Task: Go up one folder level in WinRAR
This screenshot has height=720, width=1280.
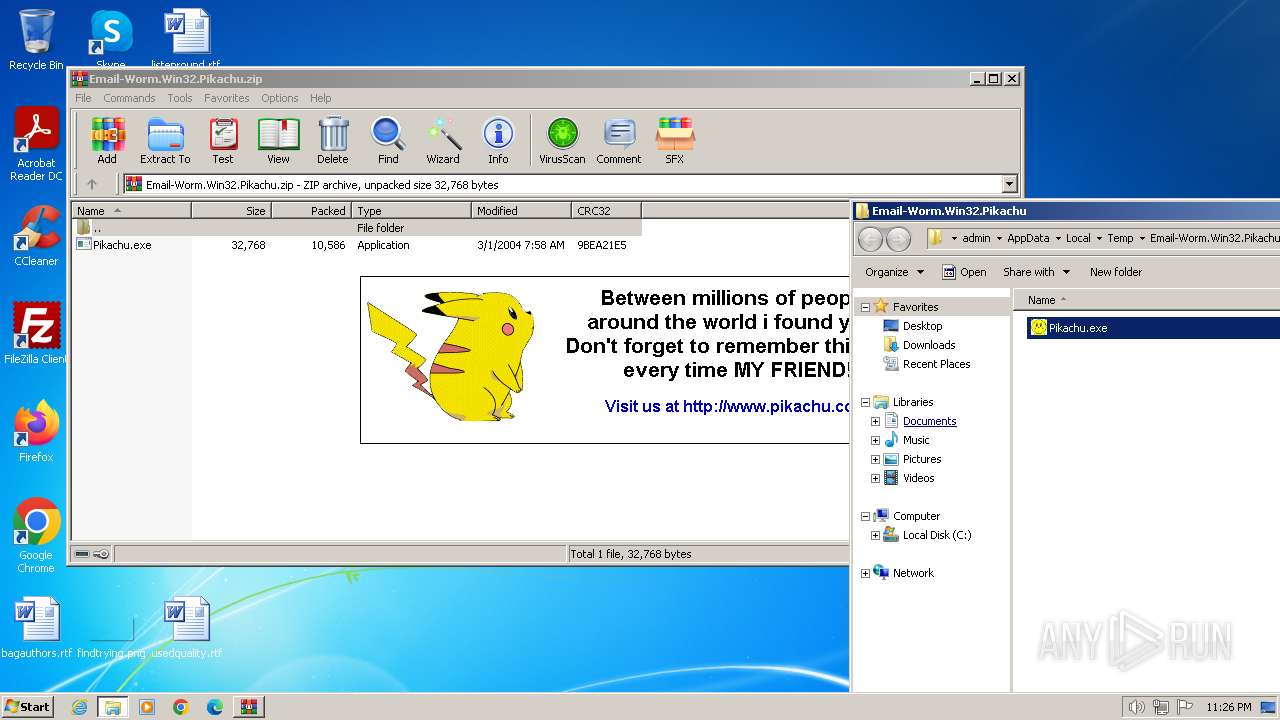Action: (x=92, y=184)
